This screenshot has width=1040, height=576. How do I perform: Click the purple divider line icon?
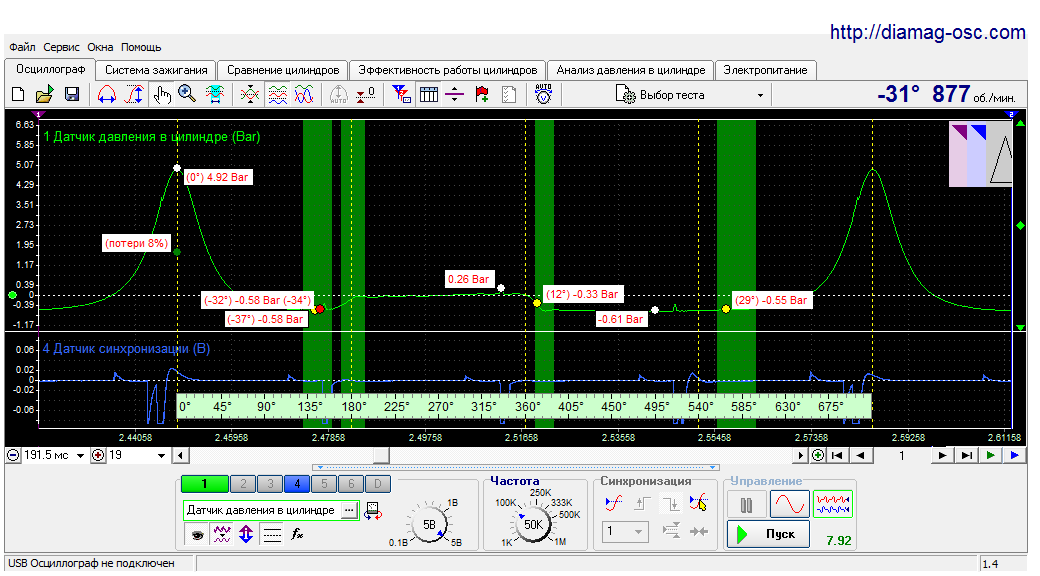[x=454, y=95]
